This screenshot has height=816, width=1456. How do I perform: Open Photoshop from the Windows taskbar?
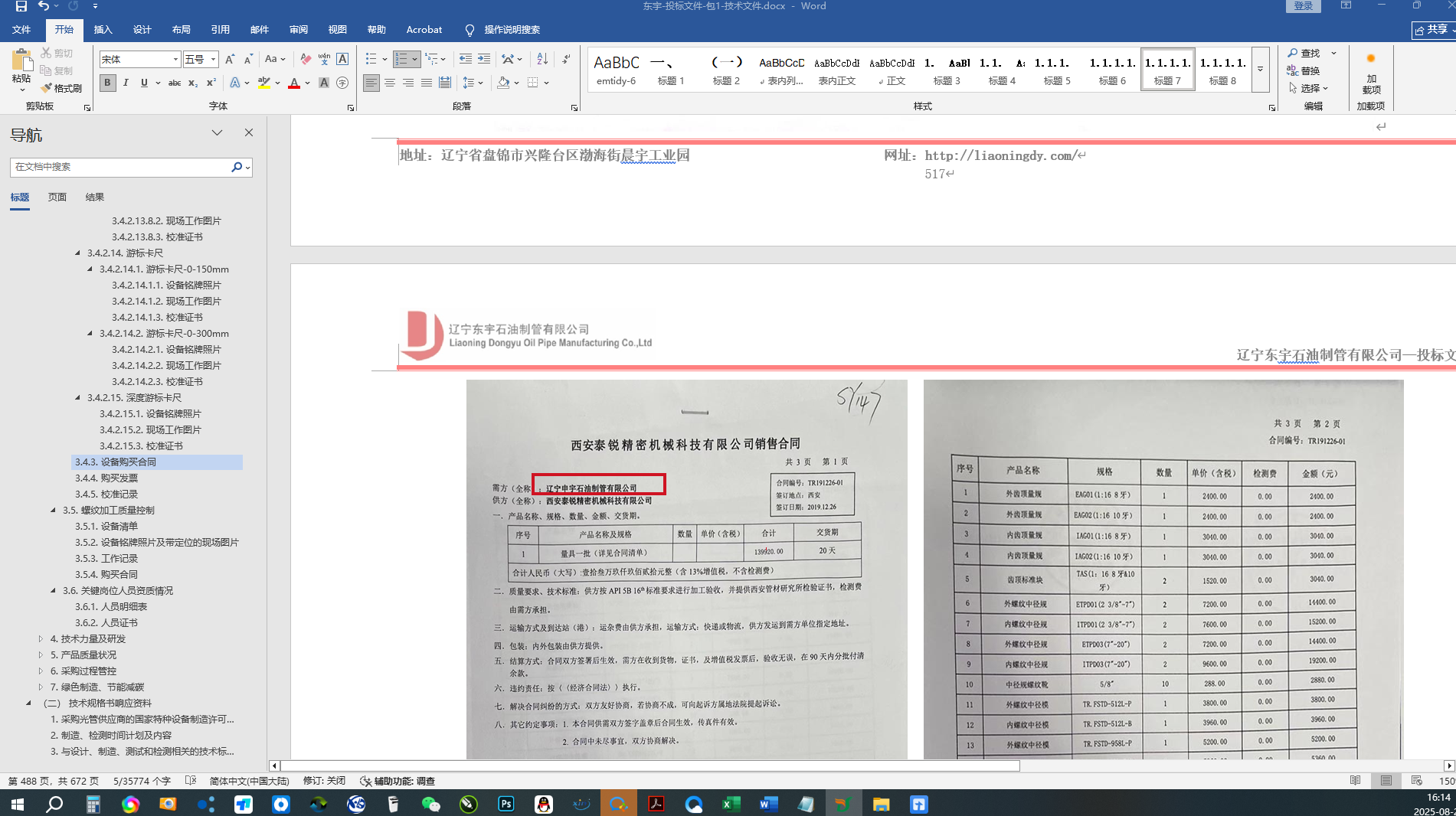(x=506, y=804)
